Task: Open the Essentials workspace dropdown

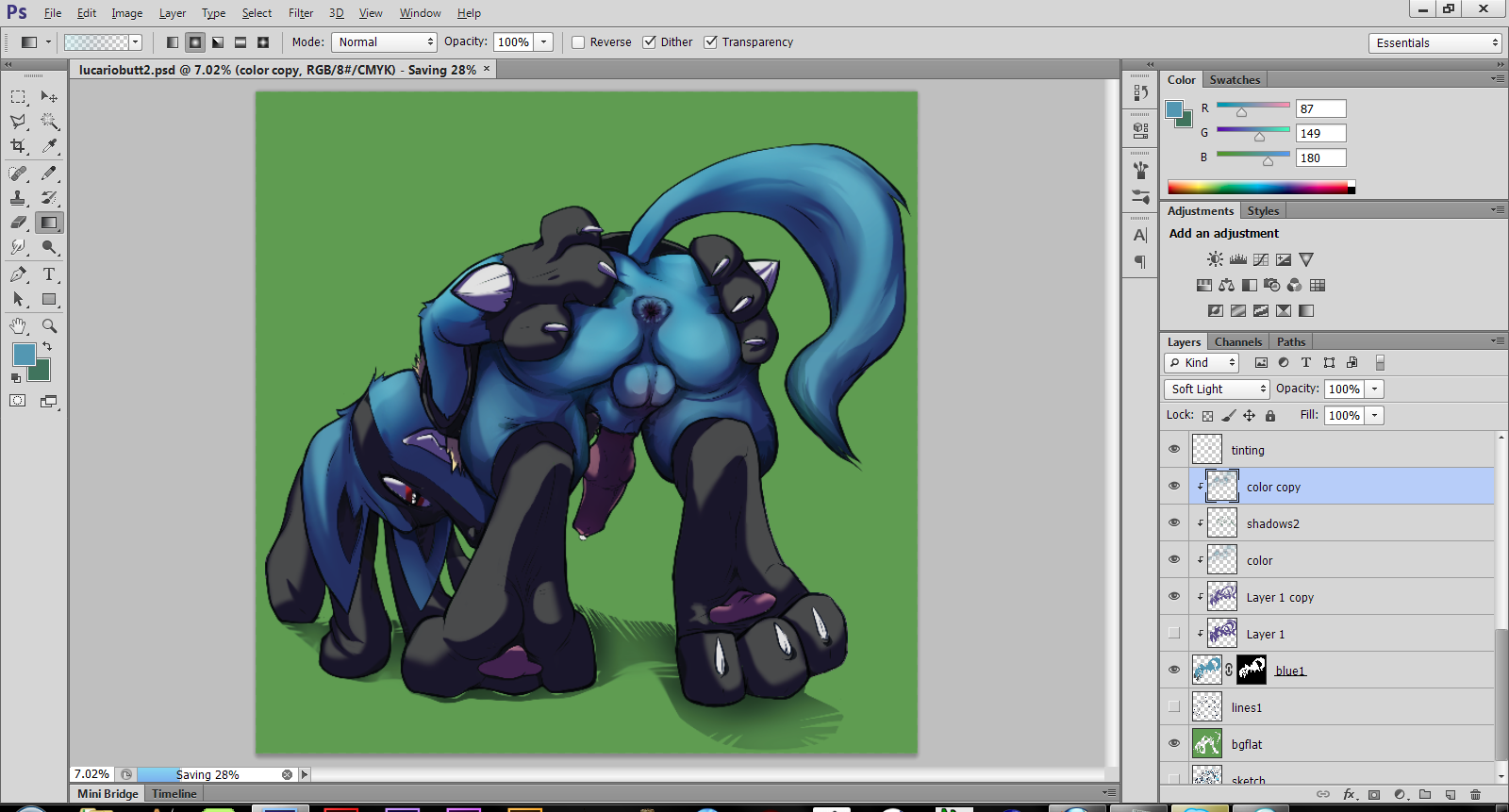Action: pyautogui.click(x=1434, y=43)
